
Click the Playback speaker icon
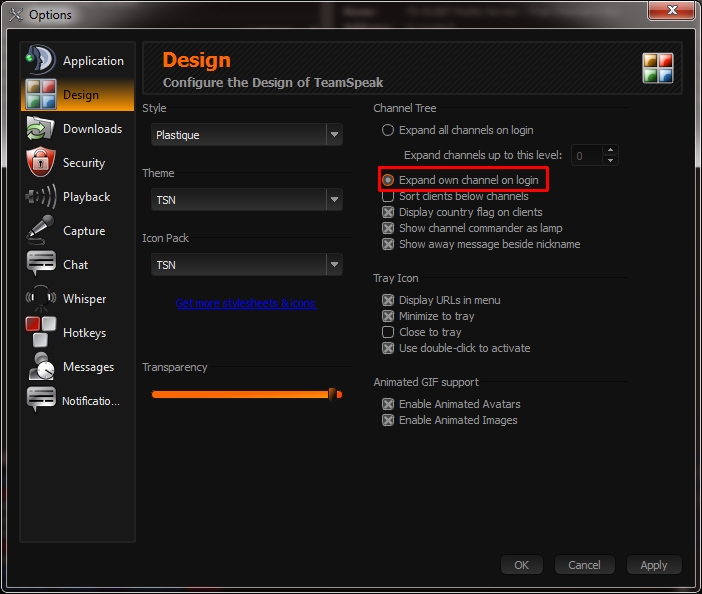click(41, 197)
